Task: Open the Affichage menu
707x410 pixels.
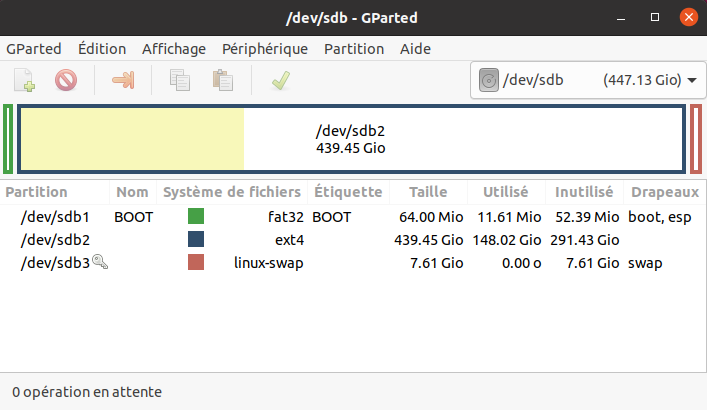Action: click(174, 49)
